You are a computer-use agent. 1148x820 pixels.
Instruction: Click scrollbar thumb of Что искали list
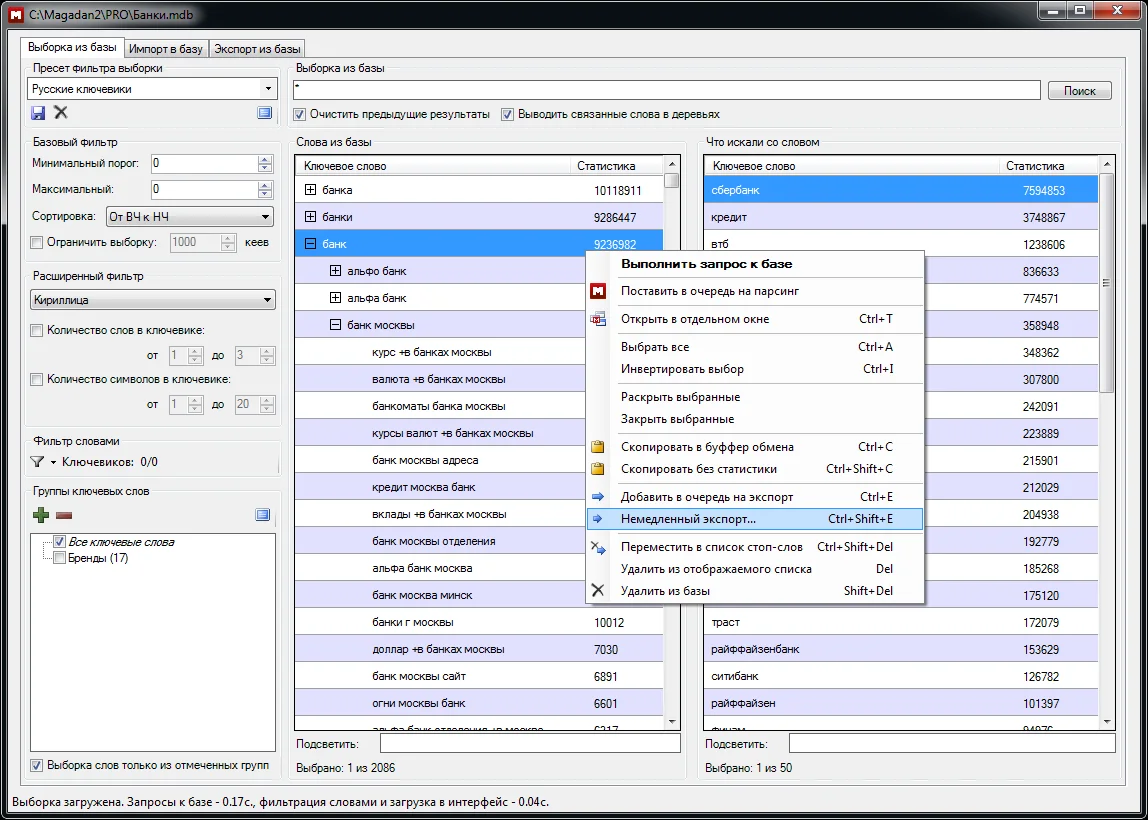point(1106,285)
